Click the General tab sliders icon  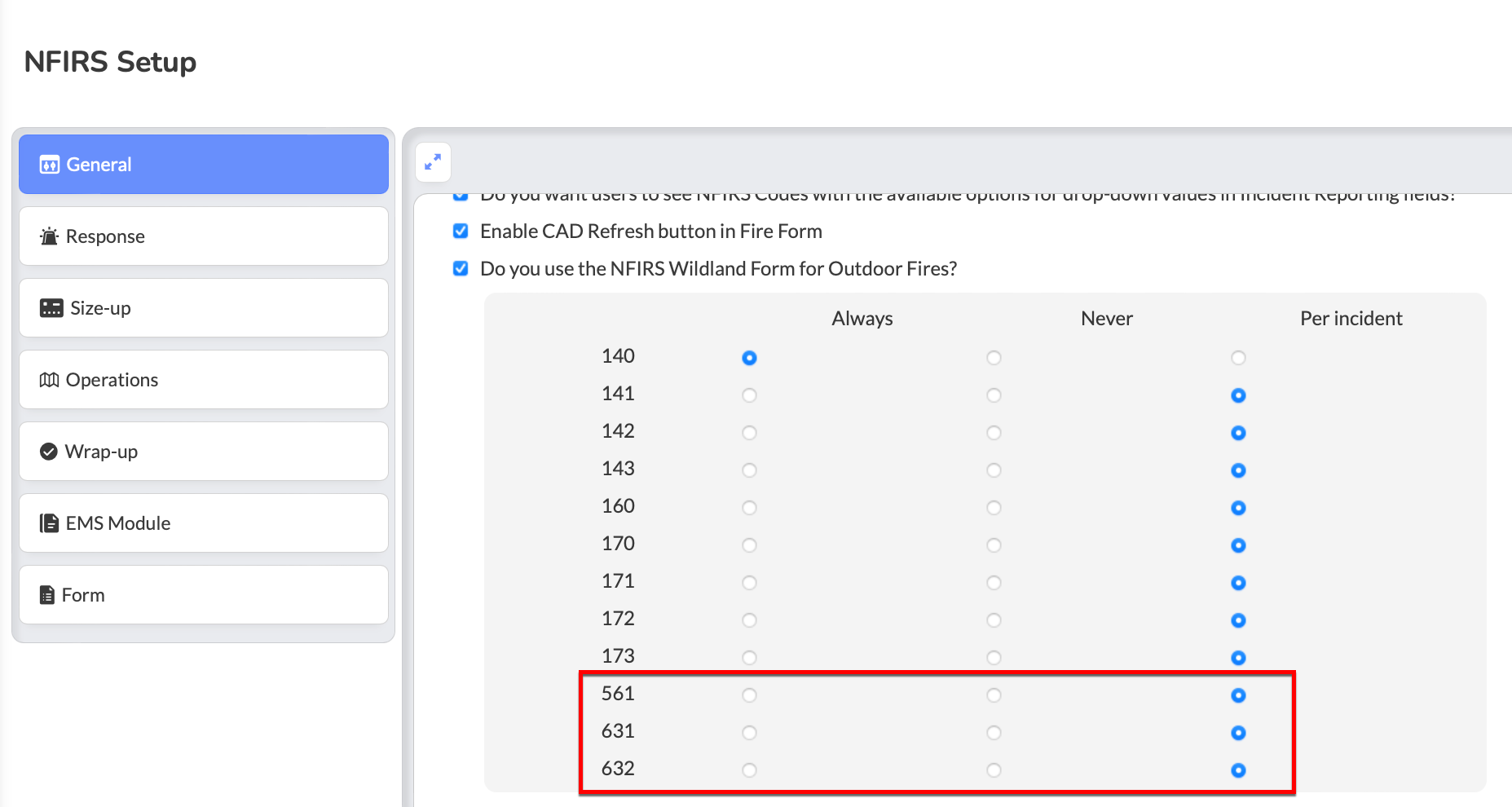pyautogui.click(x=50, y=165)
